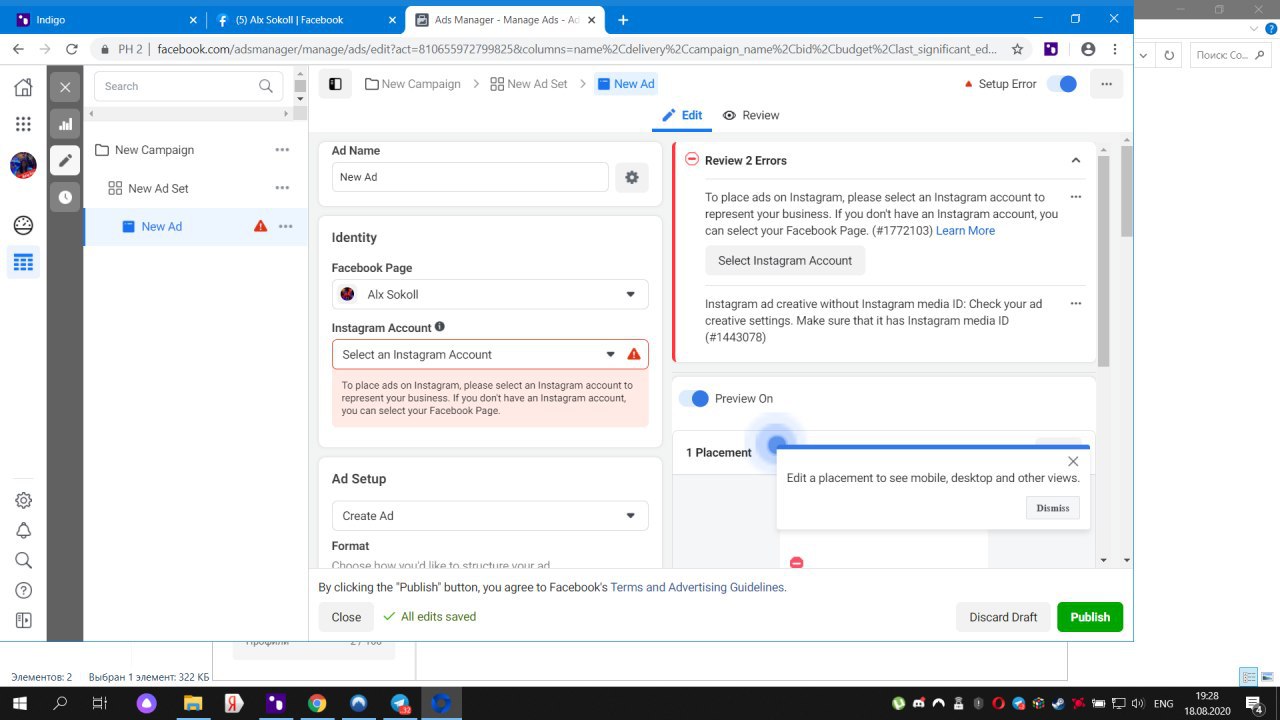The height and width of the screenshot is (720, 1280).
Task: Close the editing pane with the X icon
Action: [x=65, y=87]
